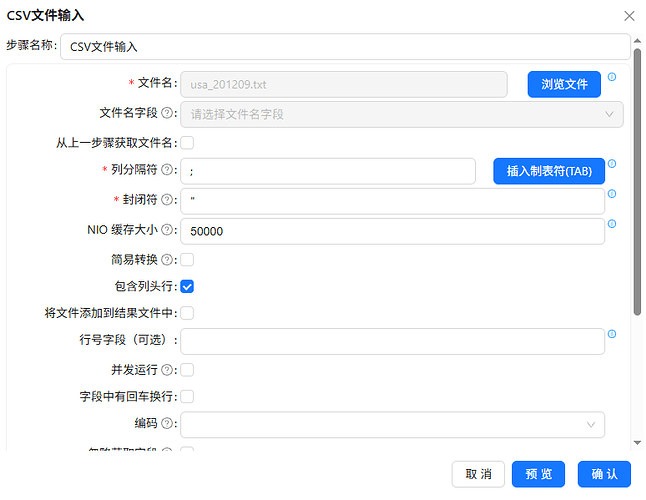Click help icon next to NIO 缓存大小

coord(167,229)
